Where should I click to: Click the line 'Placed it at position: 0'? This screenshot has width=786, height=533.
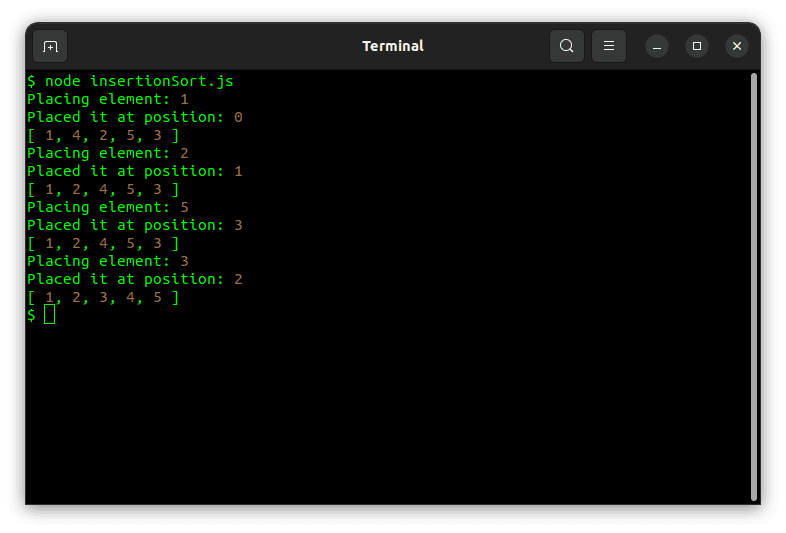(135, 117)
